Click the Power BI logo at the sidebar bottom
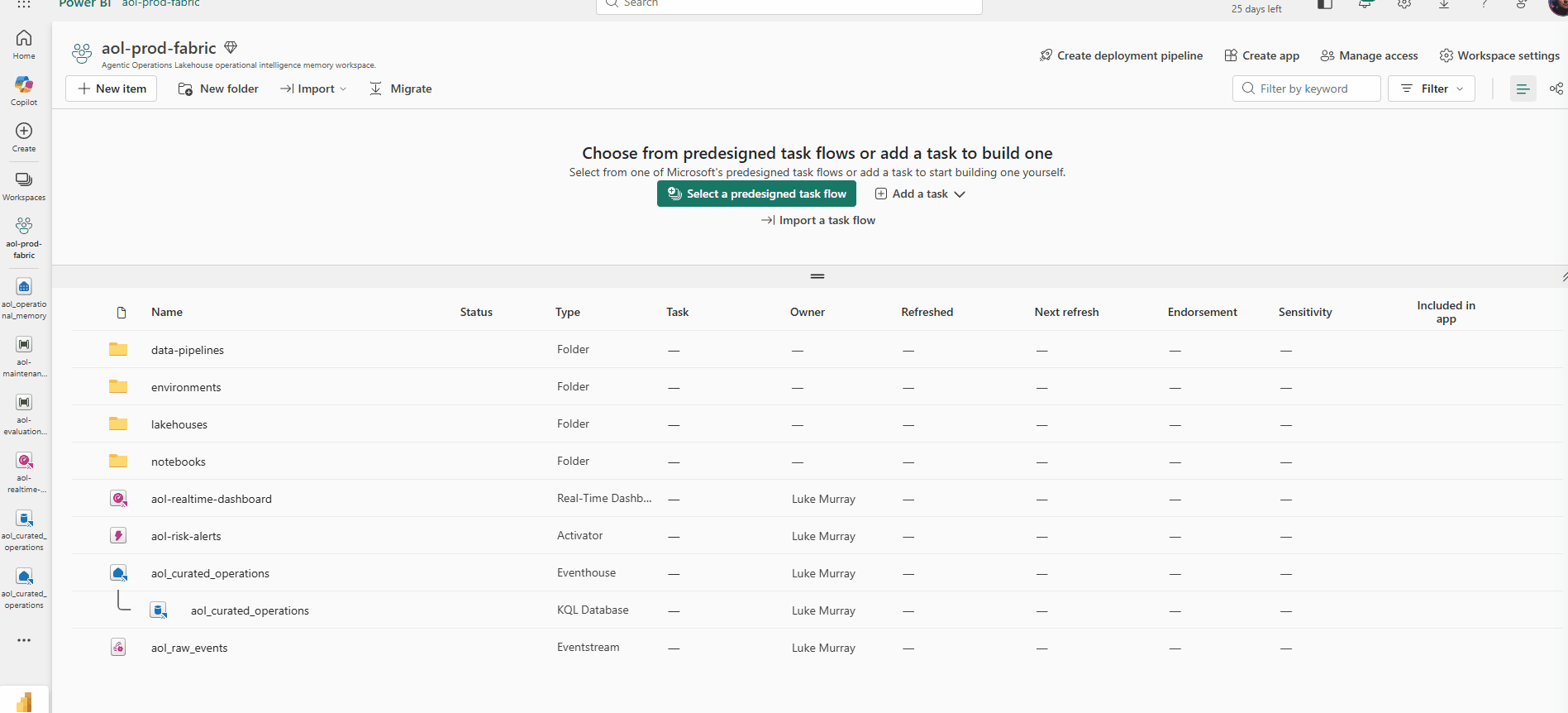 coord(24,702)
